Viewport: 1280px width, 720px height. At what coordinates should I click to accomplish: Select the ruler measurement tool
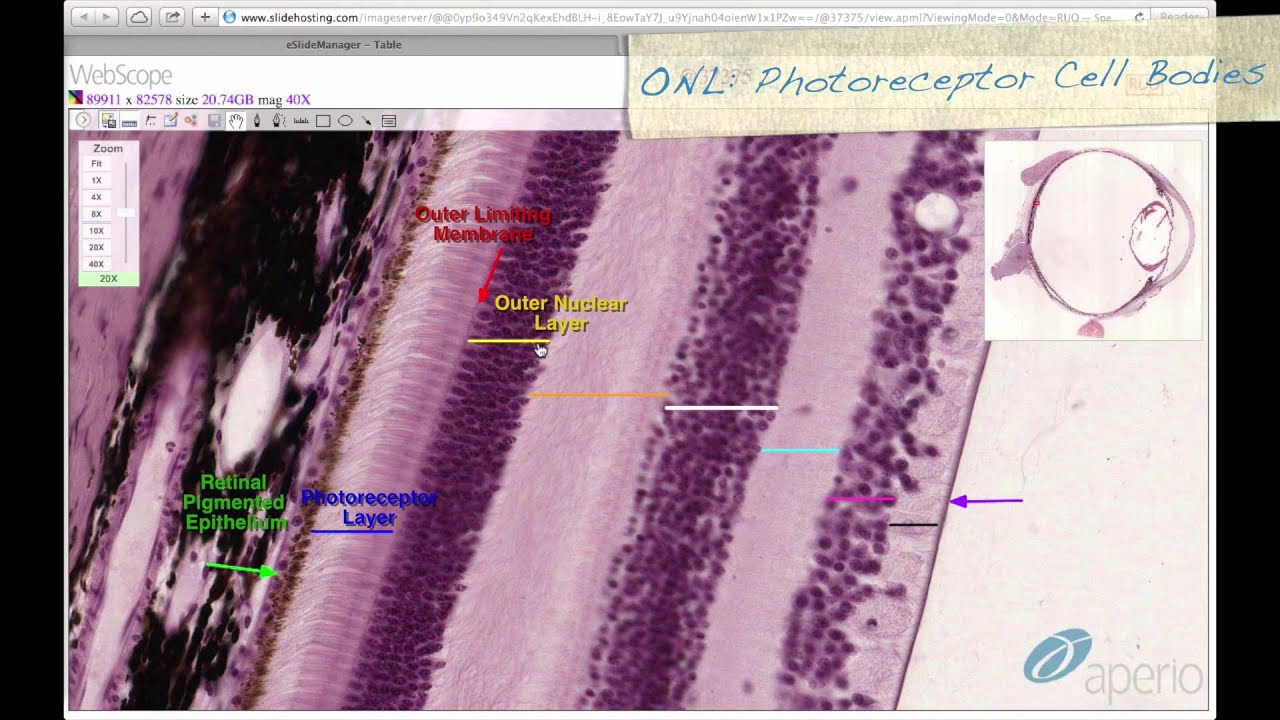coord(300,121)
